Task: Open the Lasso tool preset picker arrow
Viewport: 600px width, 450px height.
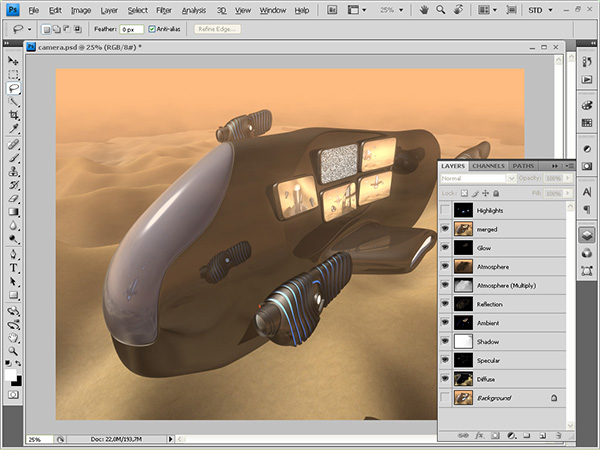Action: tap(31, 30)
